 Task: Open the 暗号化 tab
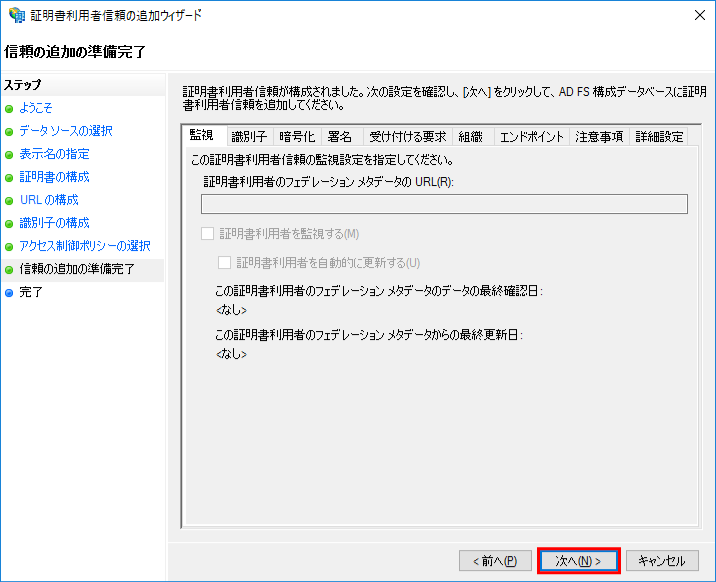tap(296, 137)
